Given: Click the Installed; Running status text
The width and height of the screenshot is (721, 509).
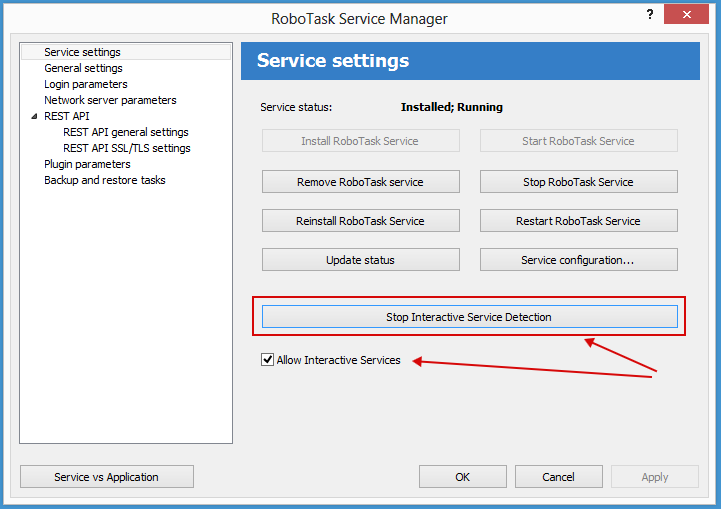Looking at the screenshot, I should pyautogui.click(x=452, y=107).
